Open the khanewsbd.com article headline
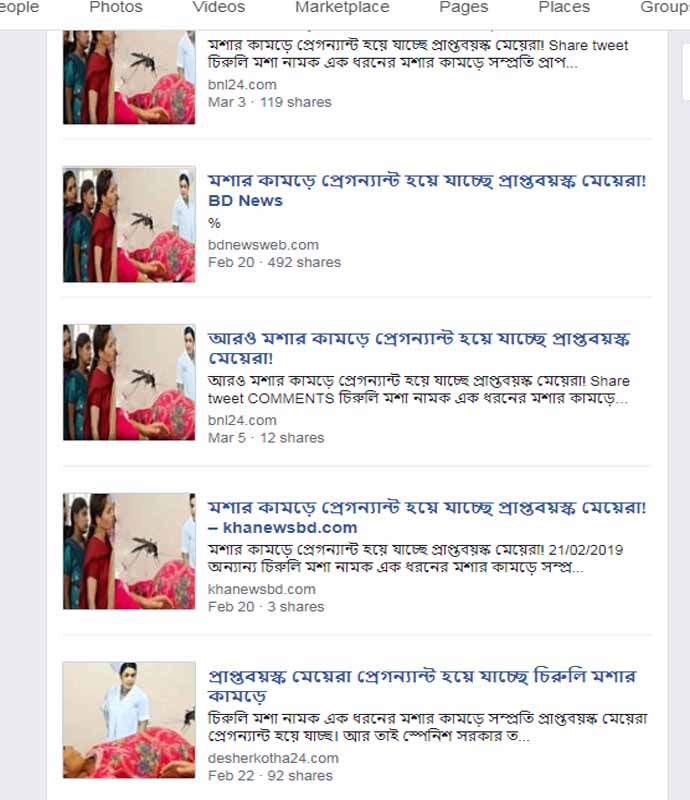 coord(427,517)
